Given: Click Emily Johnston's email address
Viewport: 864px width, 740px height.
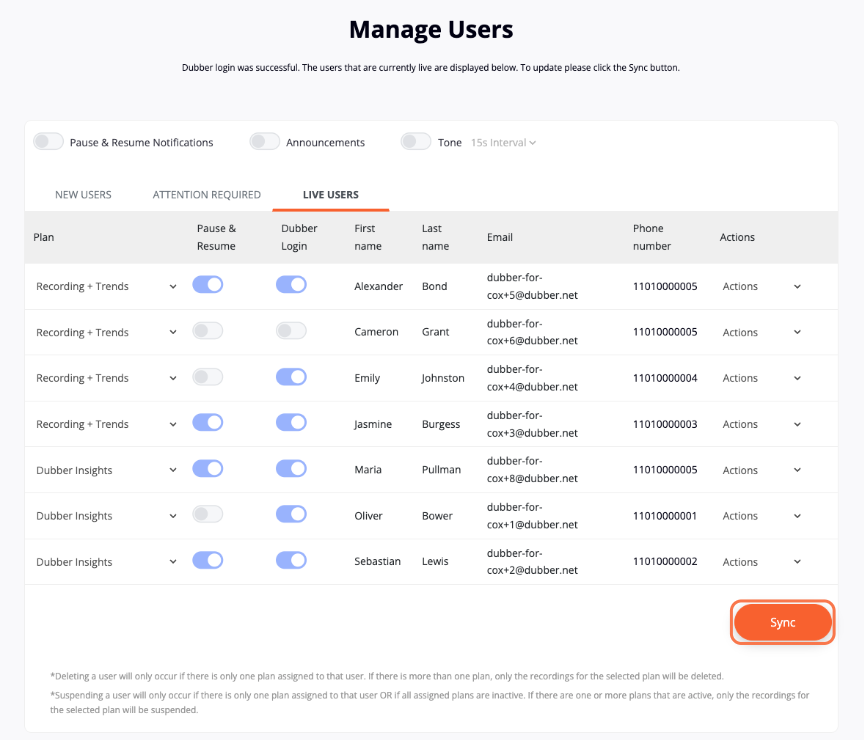Looking at the screenshot, I should pos(532,378).
